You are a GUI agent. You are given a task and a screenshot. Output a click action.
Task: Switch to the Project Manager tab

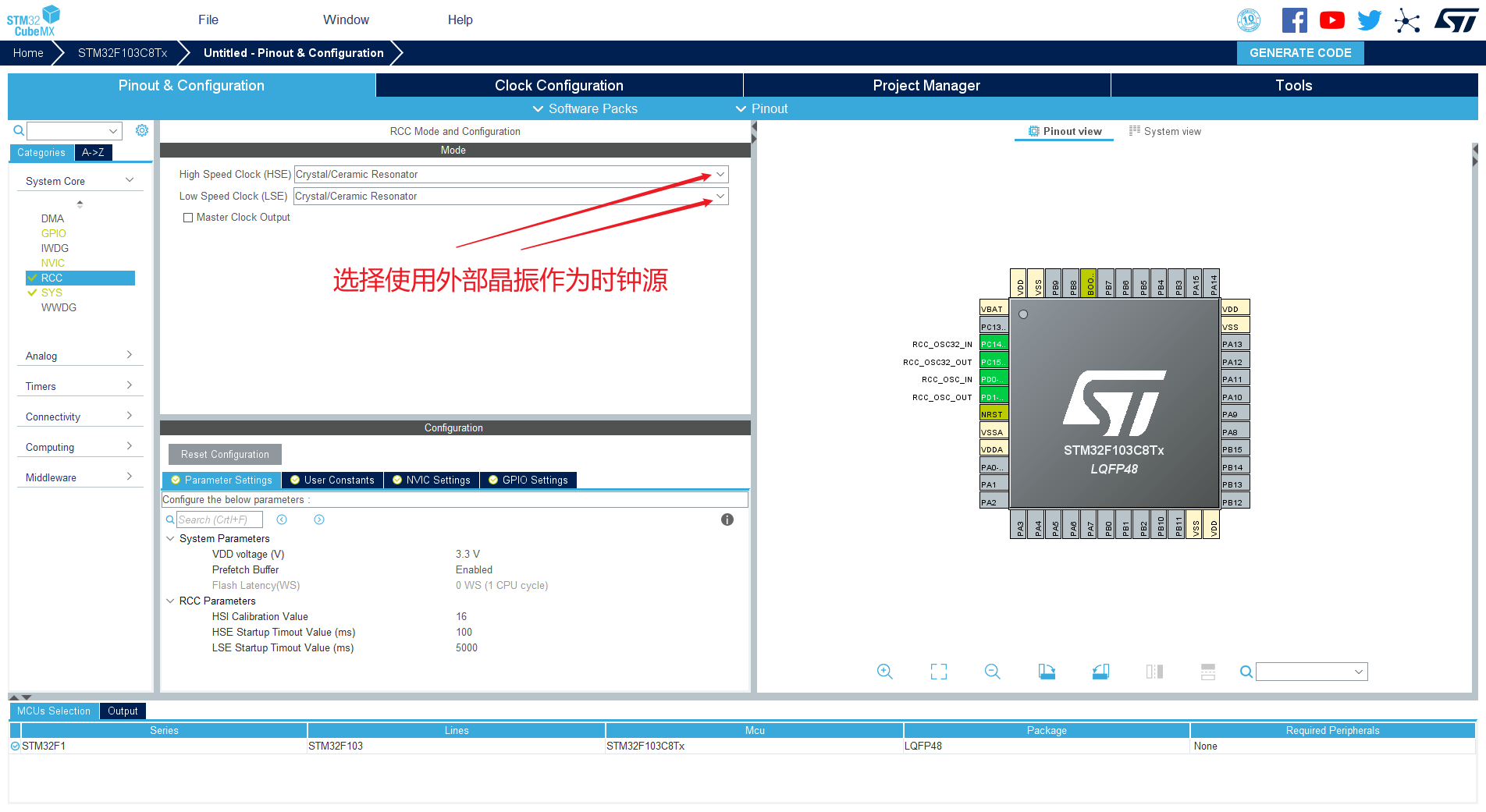pyautogui.click(x=926, y=85)
